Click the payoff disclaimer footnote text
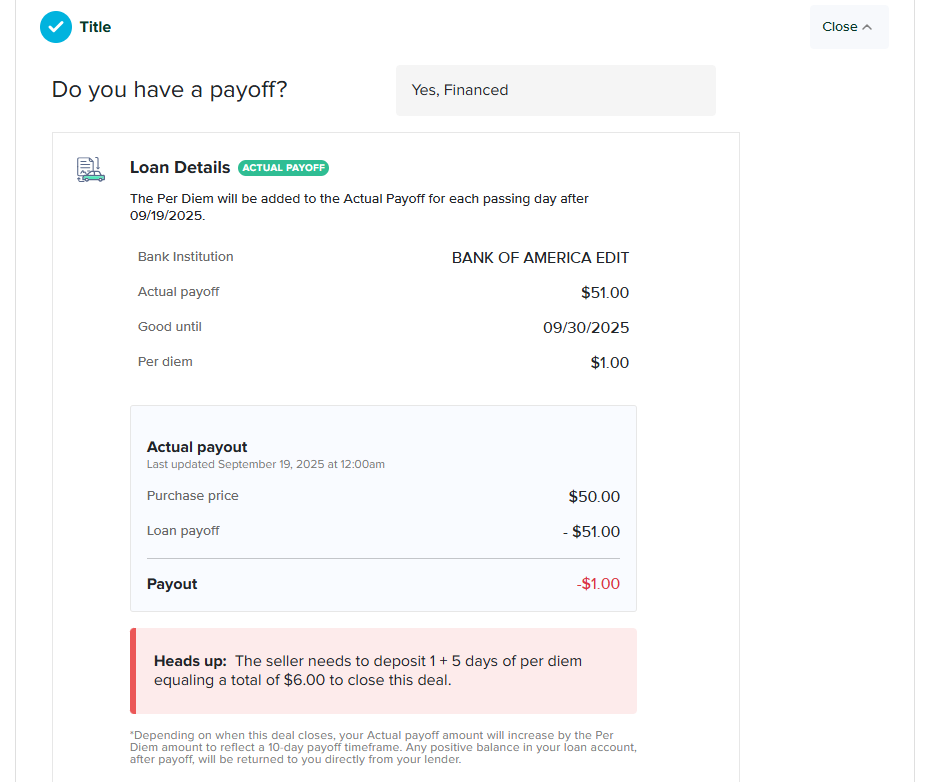Screen dimensions: 933x782 pyautogui.click(x=383, y=747)
